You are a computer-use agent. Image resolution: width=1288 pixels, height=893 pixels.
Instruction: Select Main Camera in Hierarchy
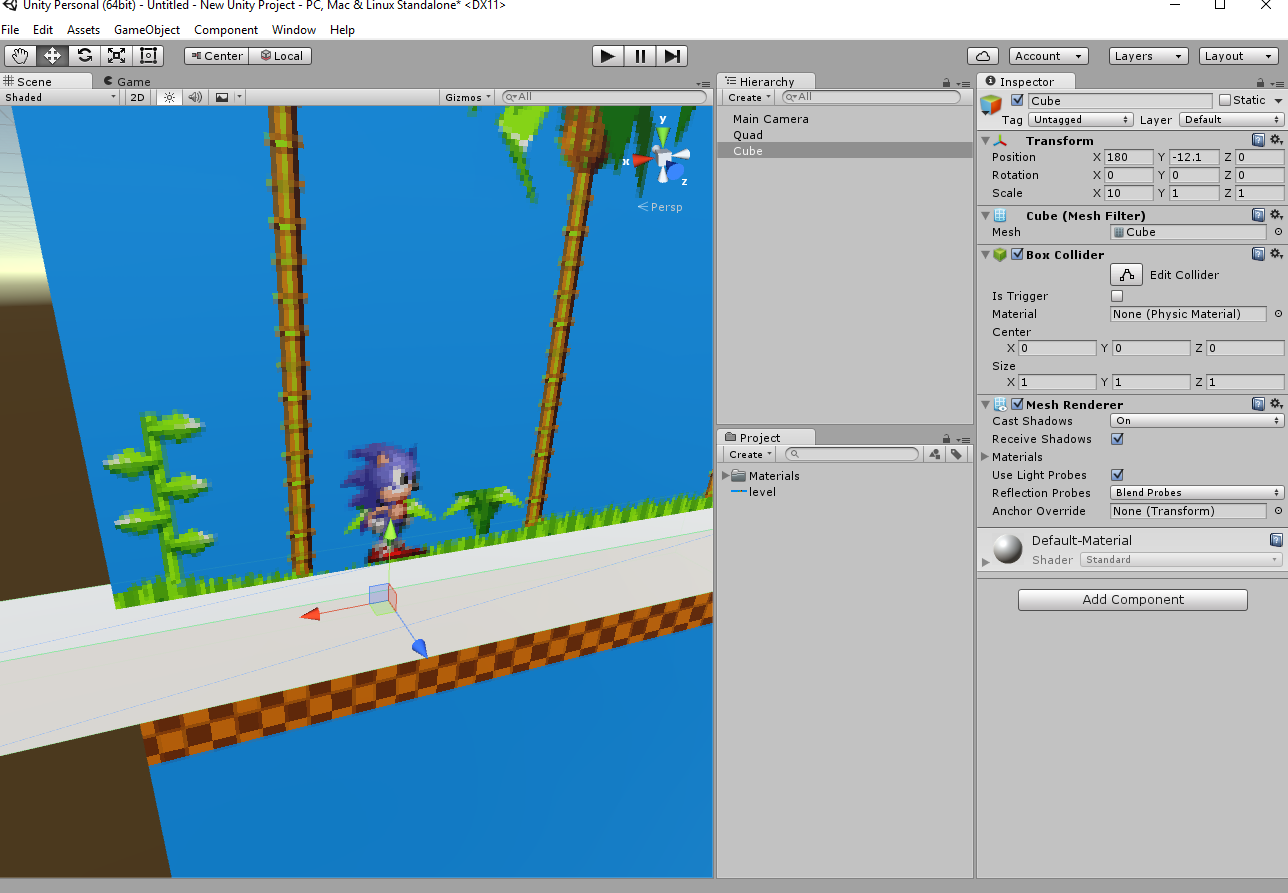coord(771,119)
